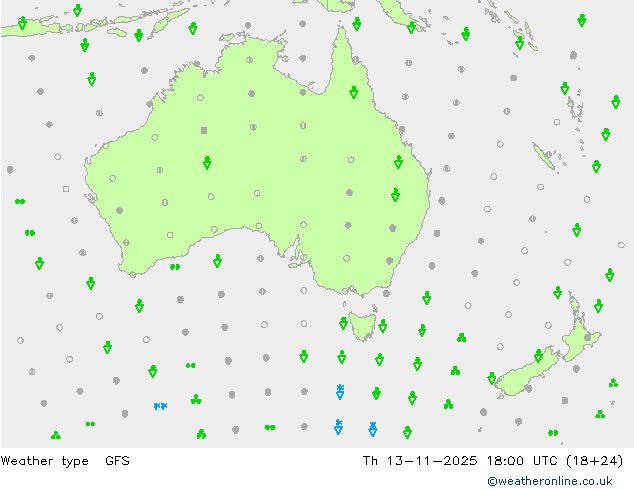Select the rightmost blue snow-shower symbol
Screen dimensions: 634x490
click(x=373, y=429)
